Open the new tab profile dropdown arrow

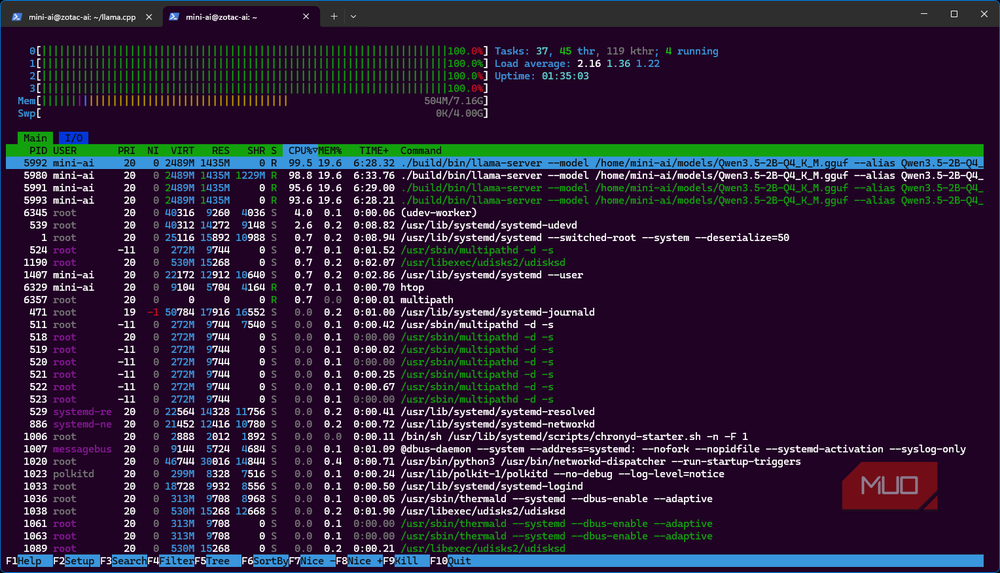coord(353,17)
